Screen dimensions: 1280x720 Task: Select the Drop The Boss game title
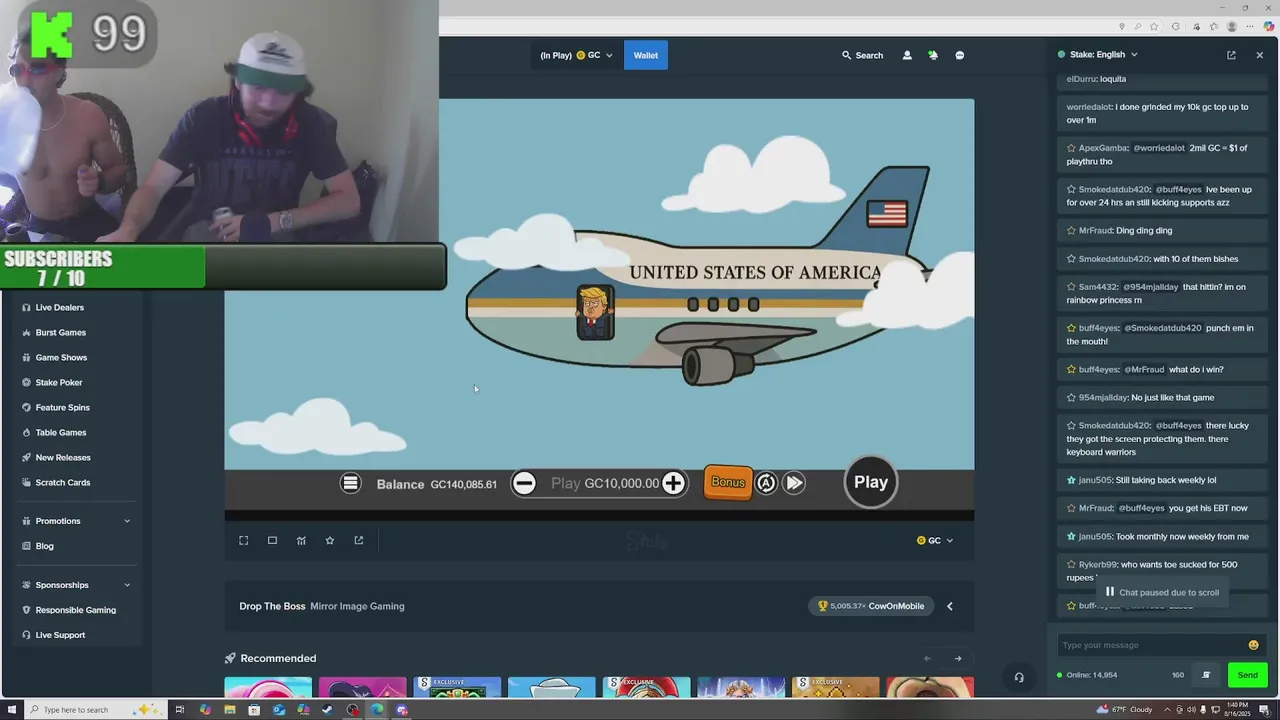pyautogui.click(x=272, y=606)
